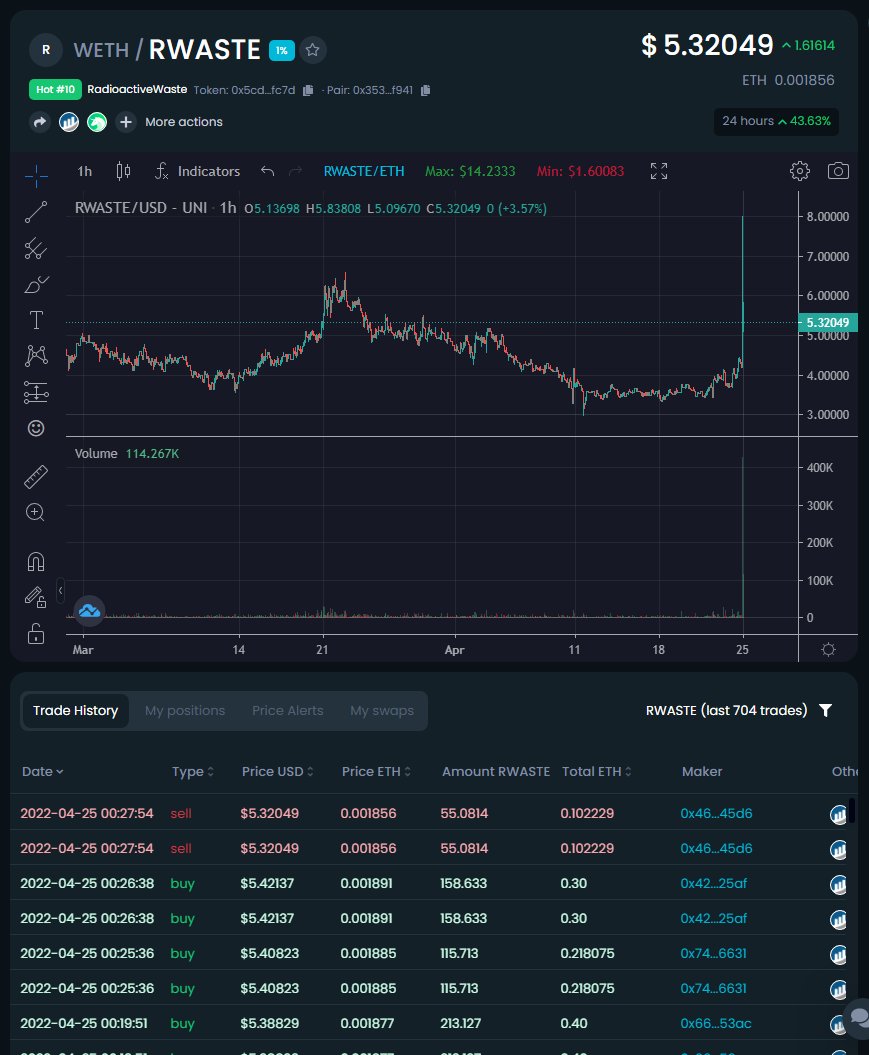Screen dimensions: 869x1055
Task: Add RWASTE pair to favorites star
Action: pos(312,50)
